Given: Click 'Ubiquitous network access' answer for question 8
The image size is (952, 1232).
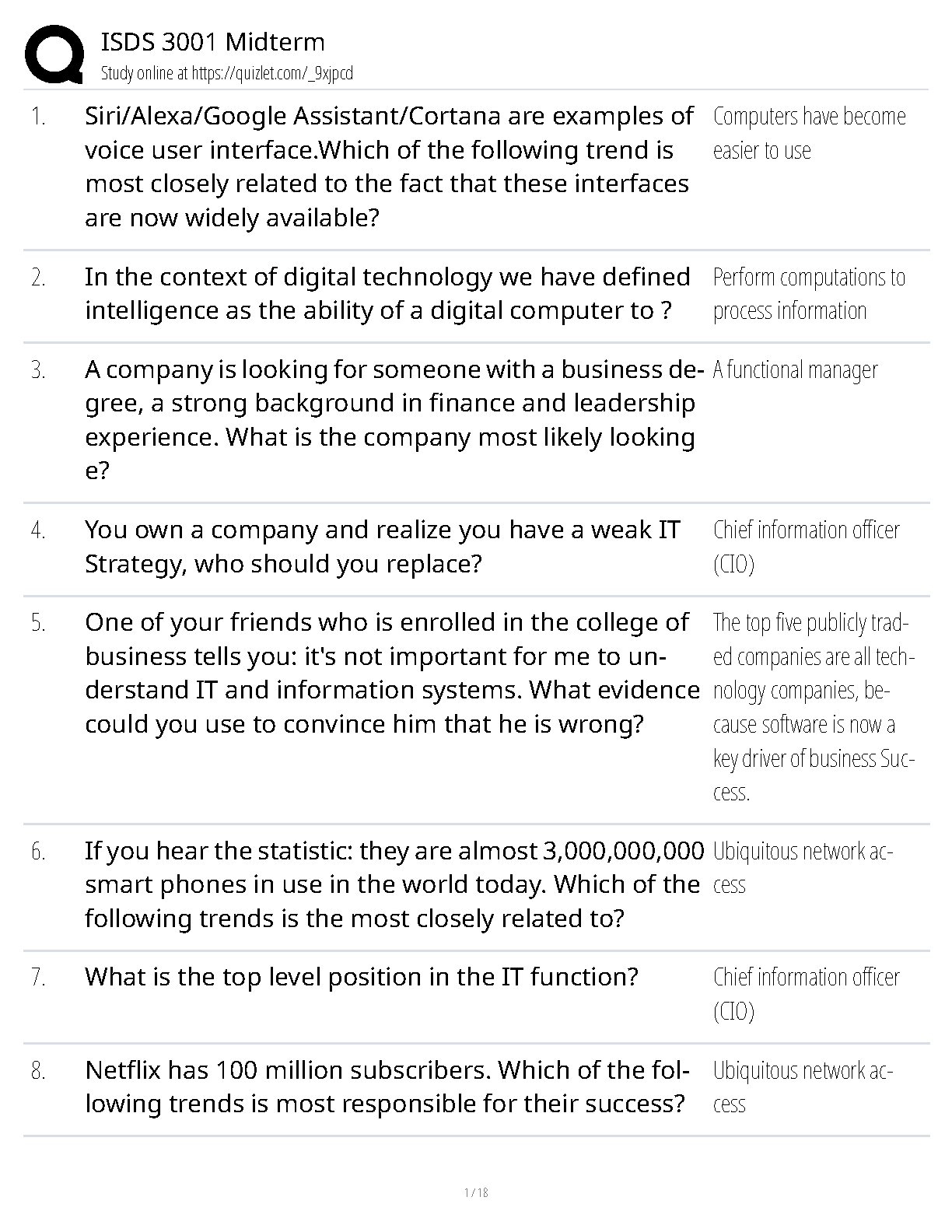Looking at the screenshot, I should (803, 1087).
